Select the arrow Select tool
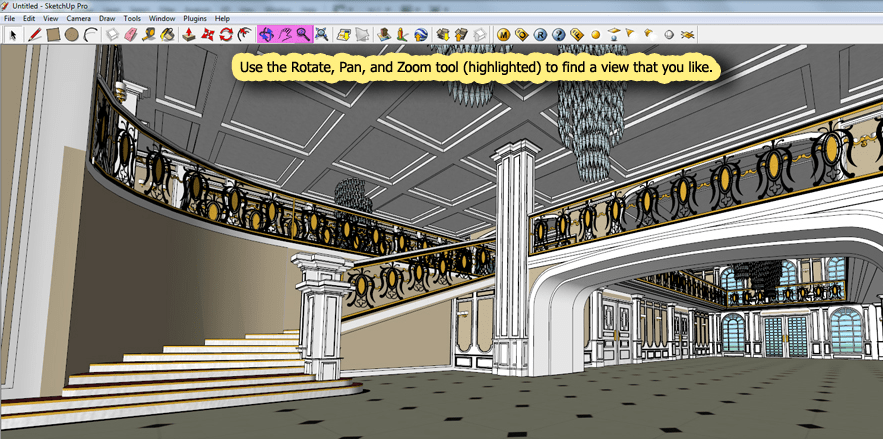 click(x=14, y=35)
